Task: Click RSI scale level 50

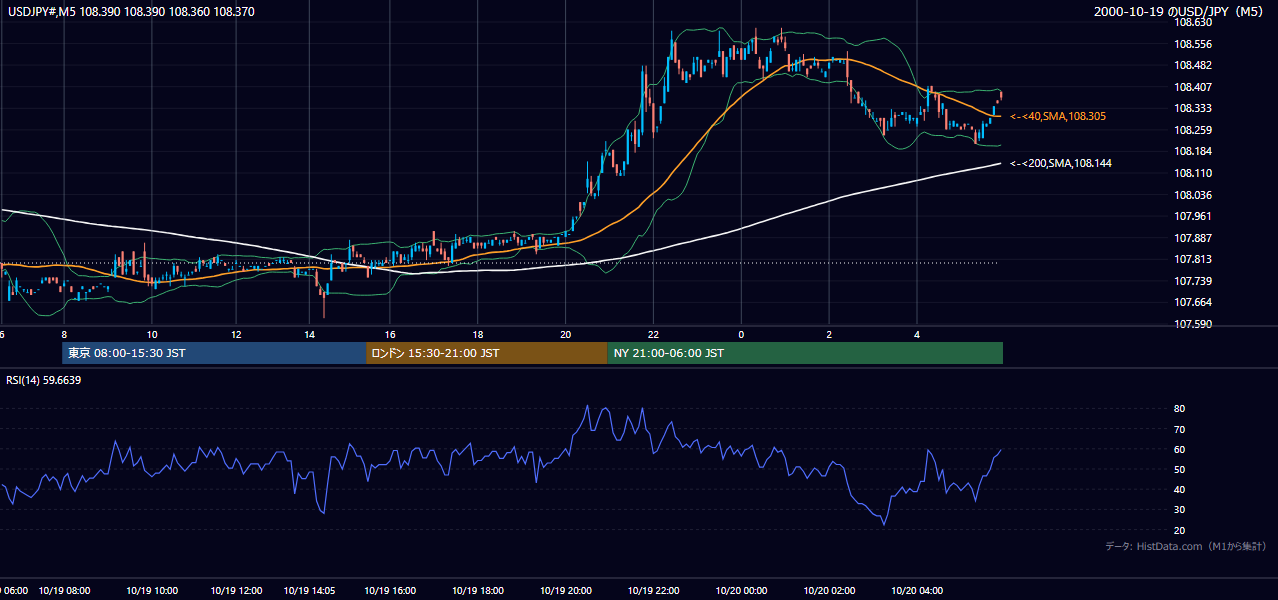Action: click(x=1180, y=469)
